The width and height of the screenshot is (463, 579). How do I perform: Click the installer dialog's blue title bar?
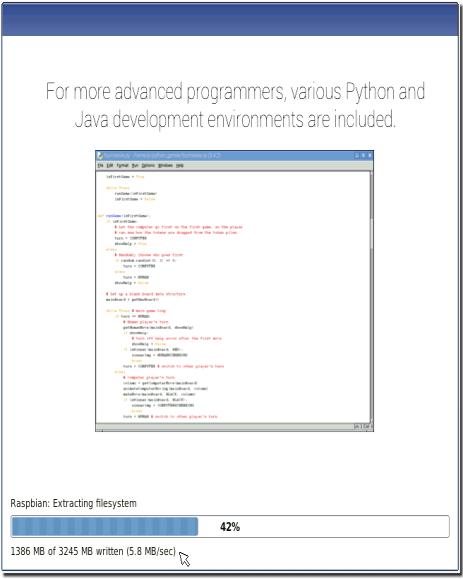tap(230, 20)
